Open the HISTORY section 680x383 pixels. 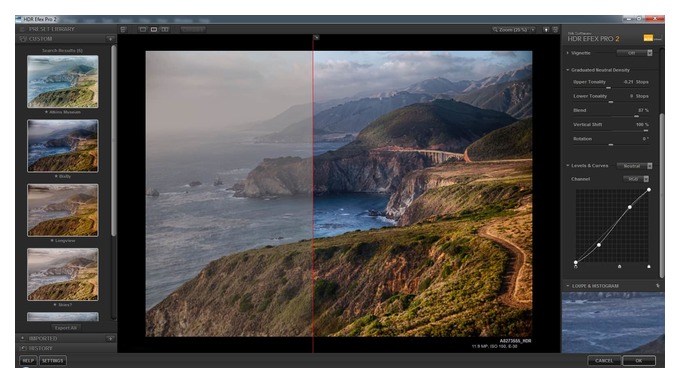[x=66, y=348]
